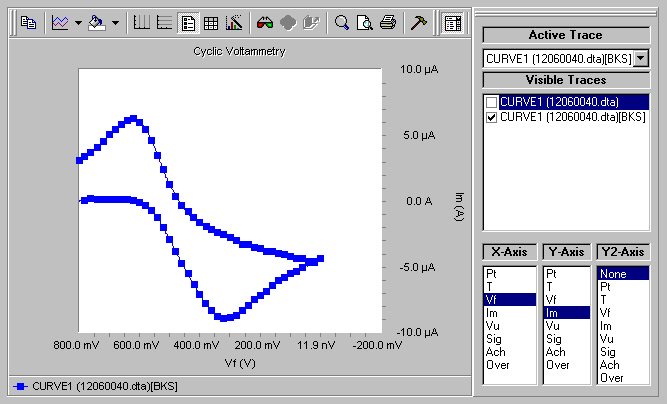Select Pt in the X-Axis list
The image size is (667, 404).
(x=510, y=273)
